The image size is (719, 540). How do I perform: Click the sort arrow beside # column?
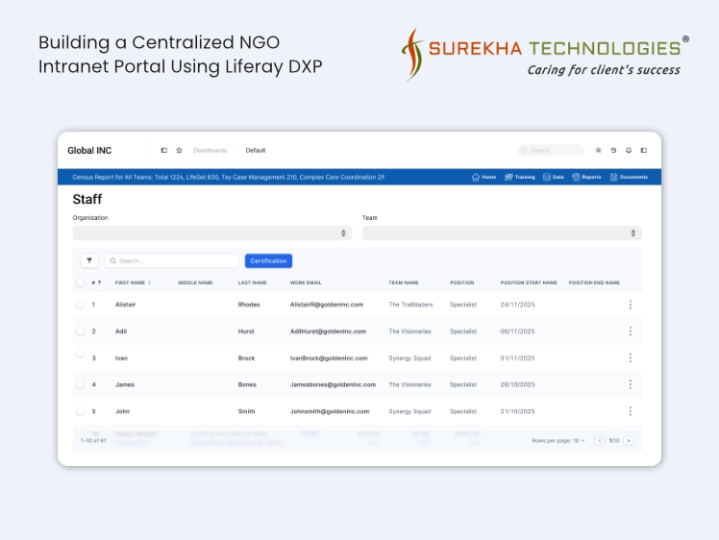100,282
